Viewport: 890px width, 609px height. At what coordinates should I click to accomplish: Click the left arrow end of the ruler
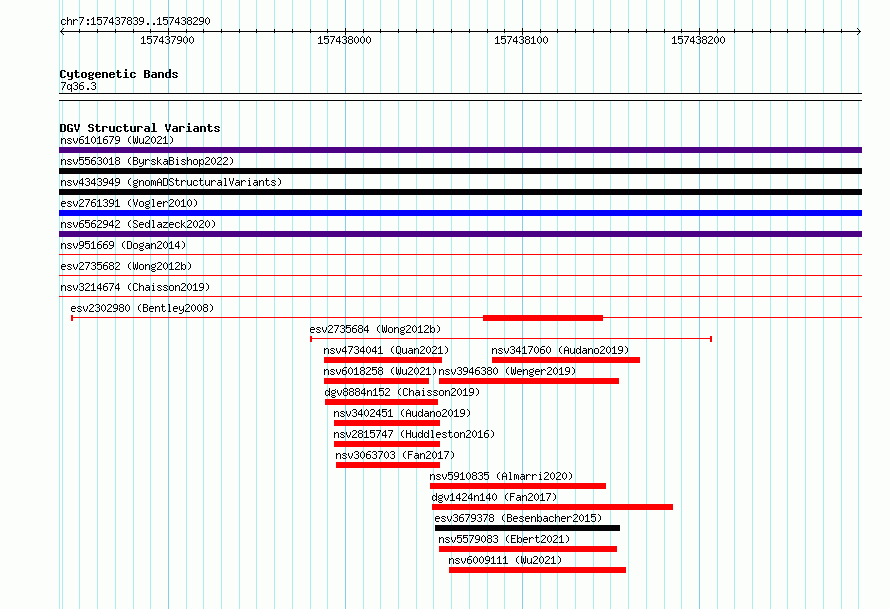tap(62, 32)
